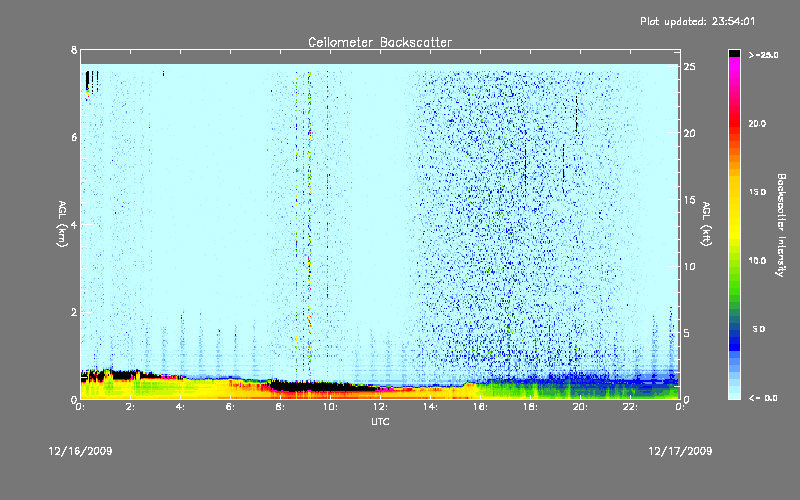Select the 20 tick on kft axis
Image resolution: width=800 pixels, height=500 pixels.
coord(689,133)
